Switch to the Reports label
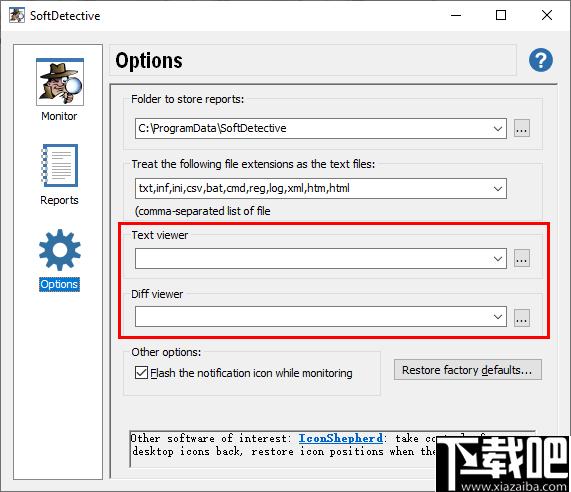The width and height of the screenshot is (571, 492). click(59, 200)
